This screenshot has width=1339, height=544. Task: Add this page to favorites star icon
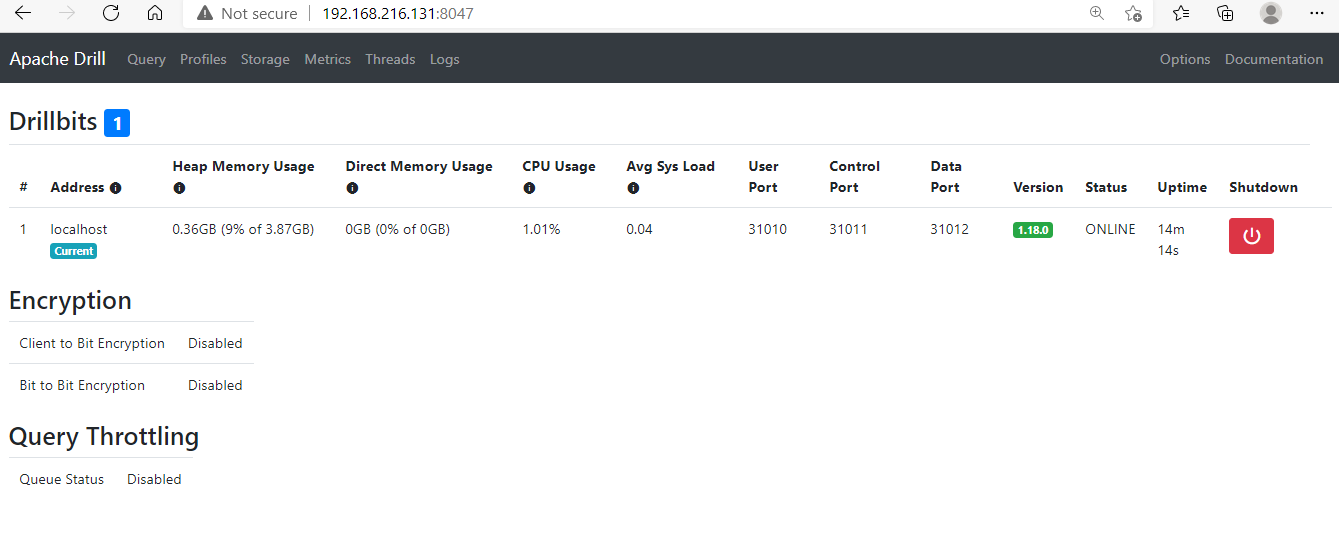click(x=1133, y=13)
